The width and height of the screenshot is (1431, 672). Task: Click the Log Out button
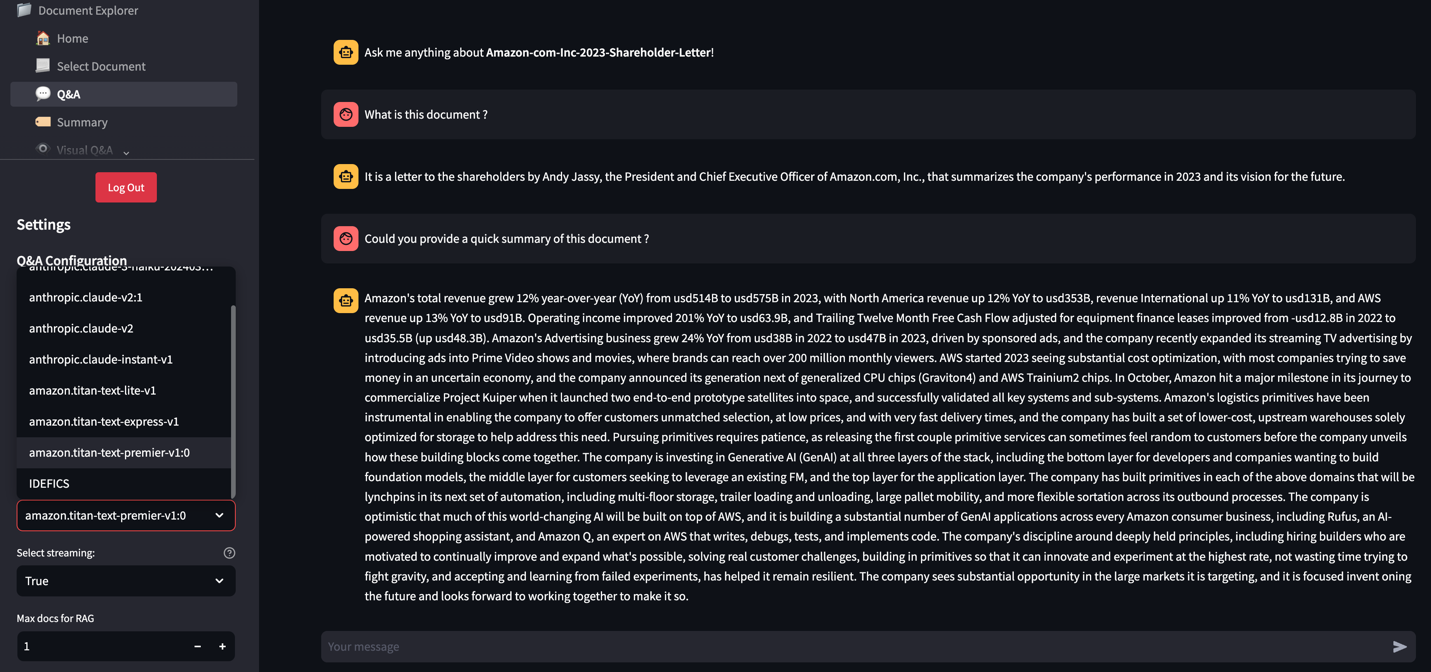tap(126, 187)
